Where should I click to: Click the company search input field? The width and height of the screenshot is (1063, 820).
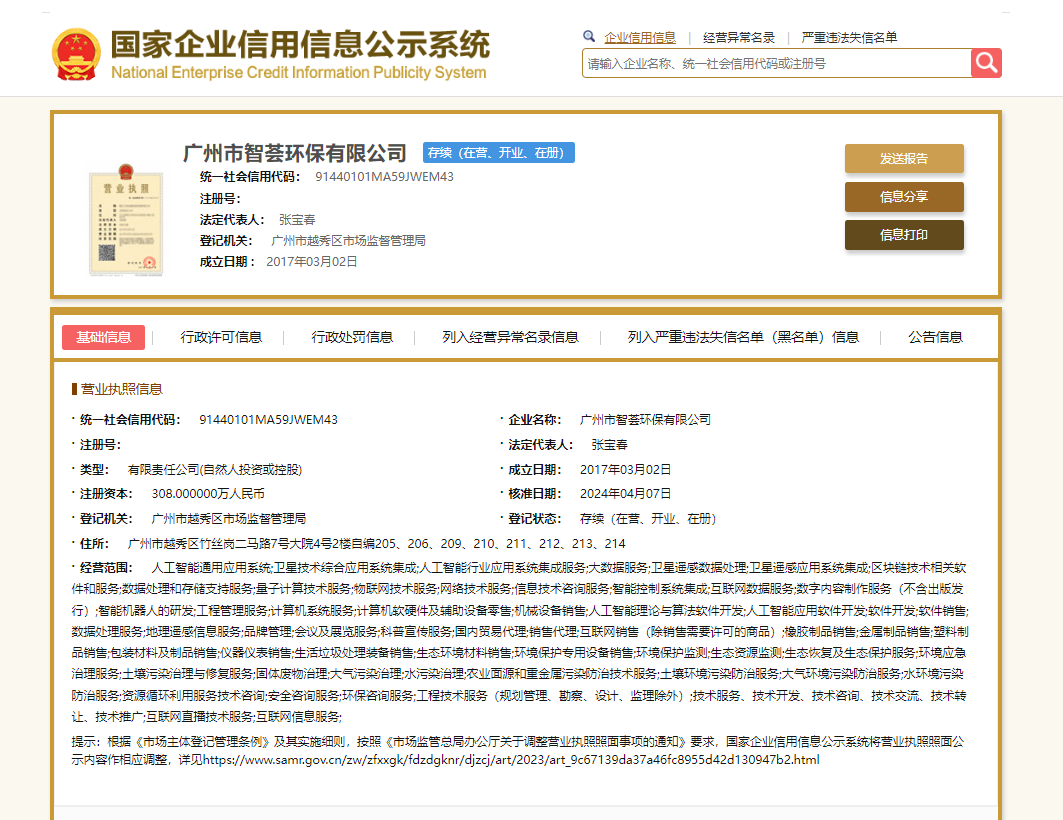coord(770,62)
